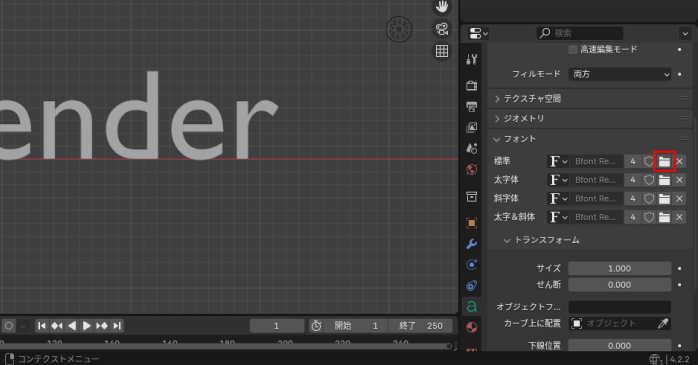Toggle the preview range clock icon
698x365 pixels.
(316, 326)
